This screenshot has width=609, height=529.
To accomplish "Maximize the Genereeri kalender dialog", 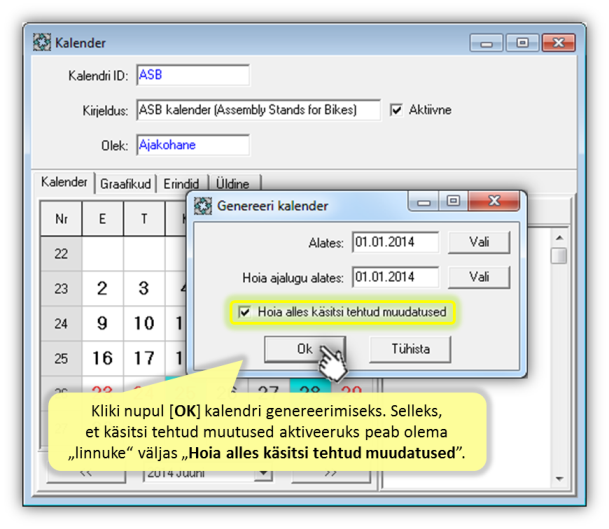I will point(453,201).
